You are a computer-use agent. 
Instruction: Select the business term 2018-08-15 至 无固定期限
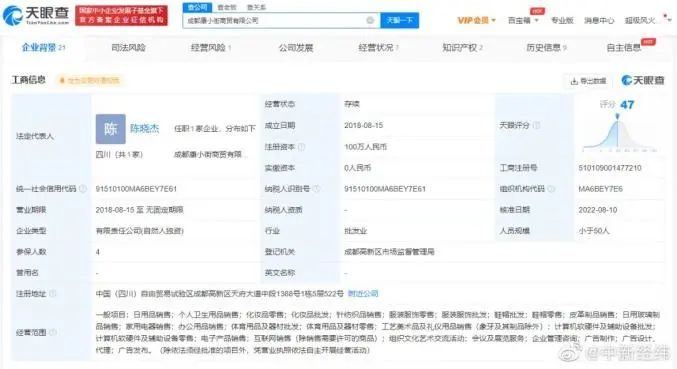(139, 210)
